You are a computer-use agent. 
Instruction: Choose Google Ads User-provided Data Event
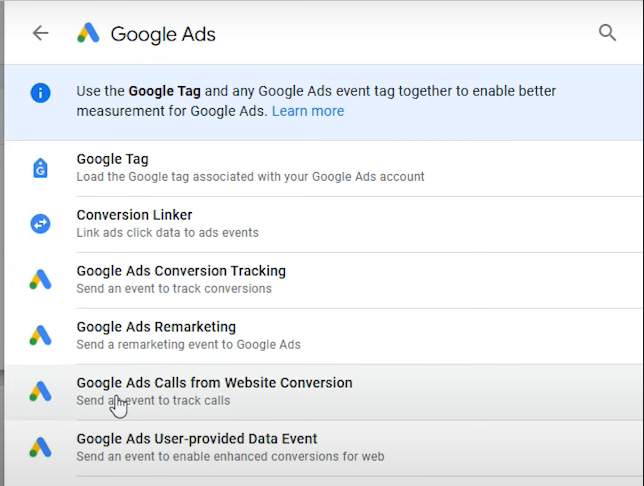[324, 448]
